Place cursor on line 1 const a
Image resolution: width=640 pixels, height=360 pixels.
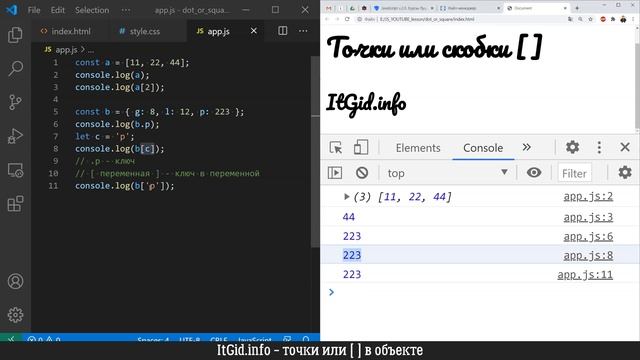pos(132,62)
